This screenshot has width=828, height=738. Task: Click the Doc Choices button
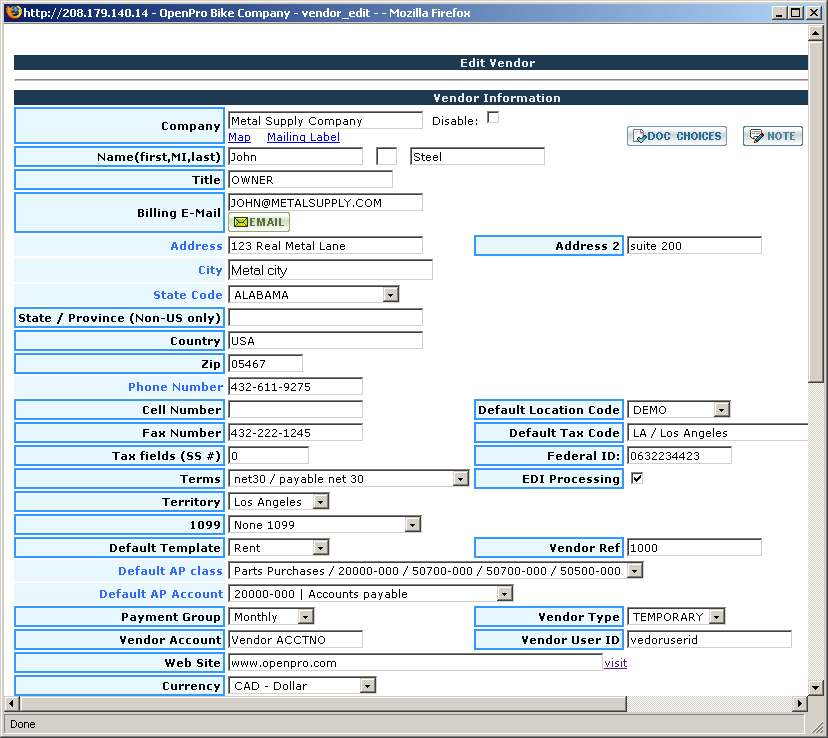pyautogui.click(x=676, y=136)
